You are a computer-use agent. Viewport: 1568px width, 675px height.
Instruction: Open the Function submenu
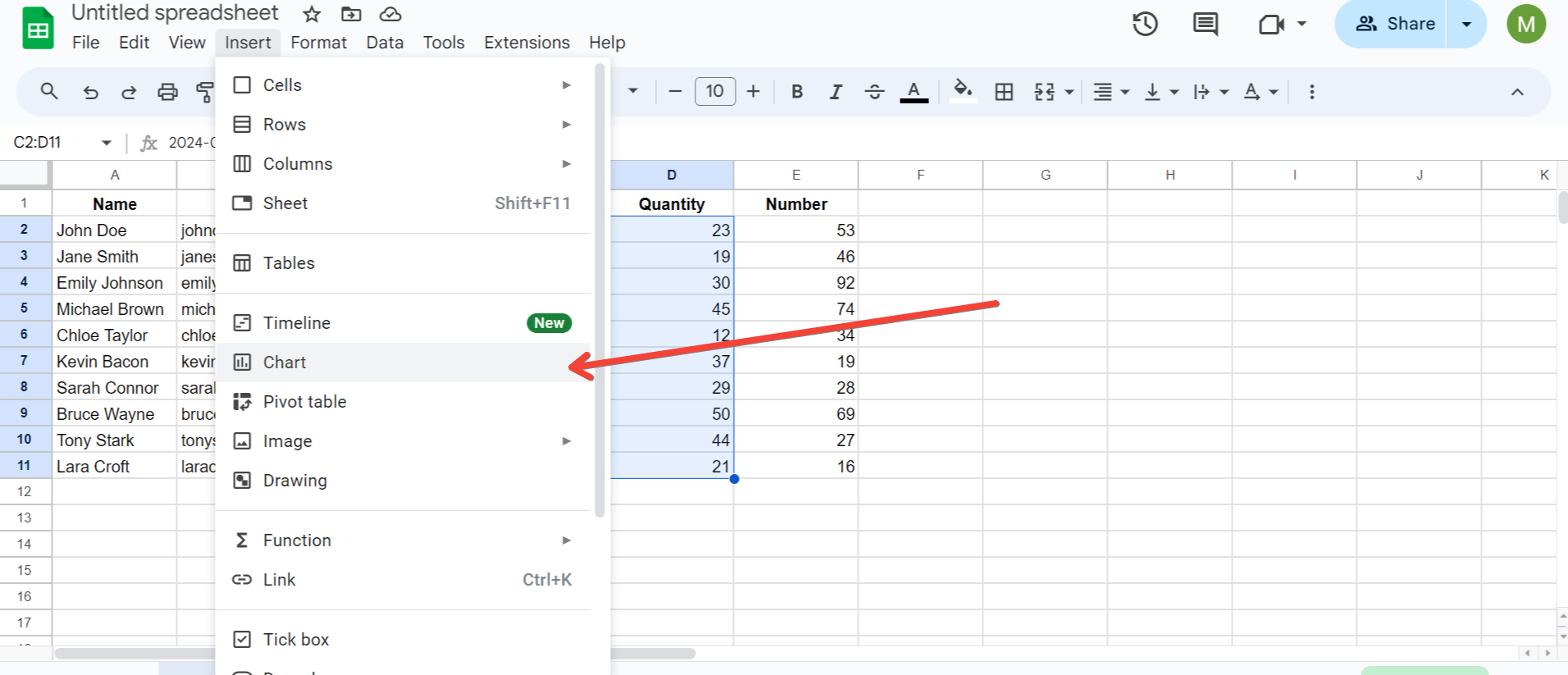click(x=403, y=540)
